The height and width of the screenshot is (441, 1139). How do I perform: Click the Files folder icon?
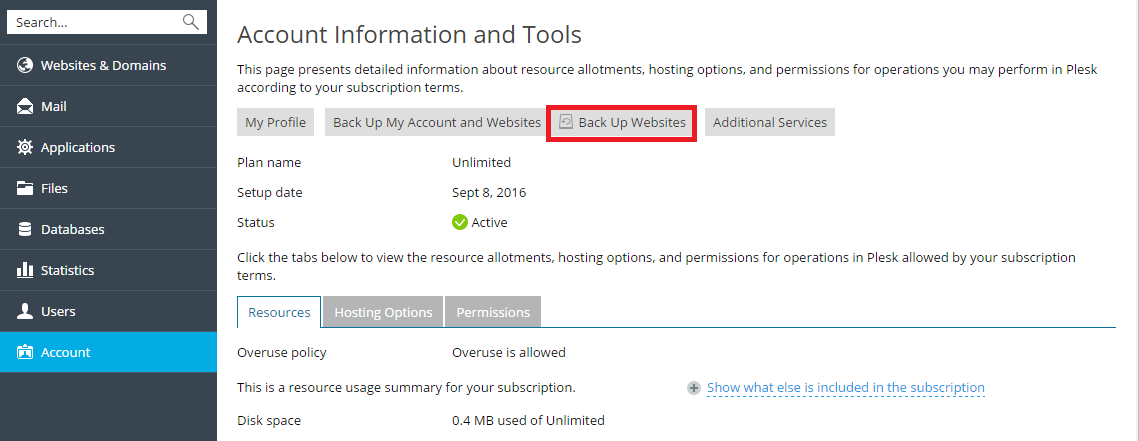[25, 188]
